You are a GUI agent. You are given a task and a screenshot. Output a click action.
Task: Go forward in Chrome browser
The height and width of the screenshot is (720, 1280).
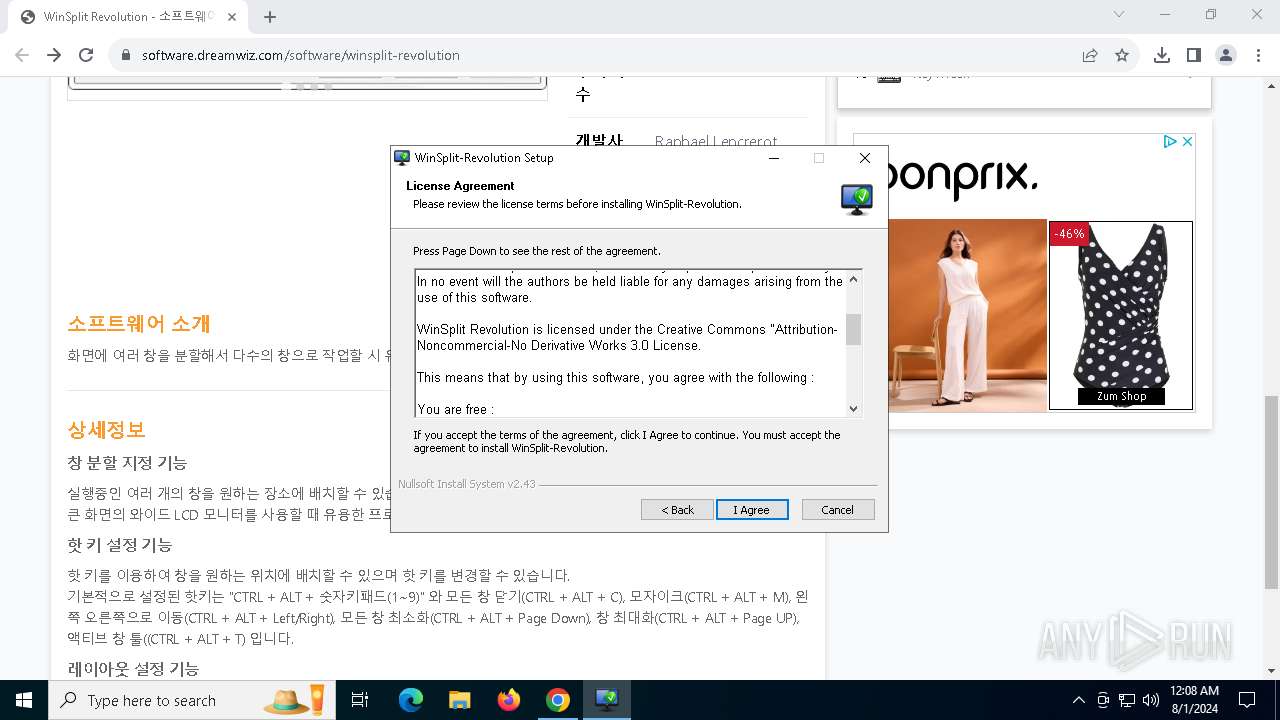54,55
